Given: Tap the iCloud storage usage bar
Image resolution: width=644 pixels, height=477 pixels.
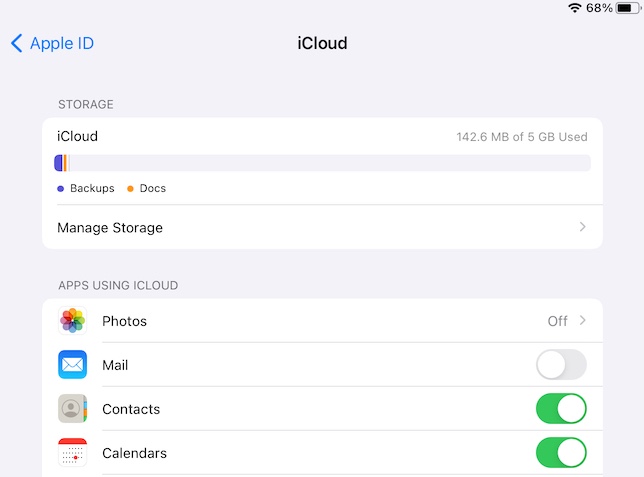Looking at the screenshot, I should (322, 163).
